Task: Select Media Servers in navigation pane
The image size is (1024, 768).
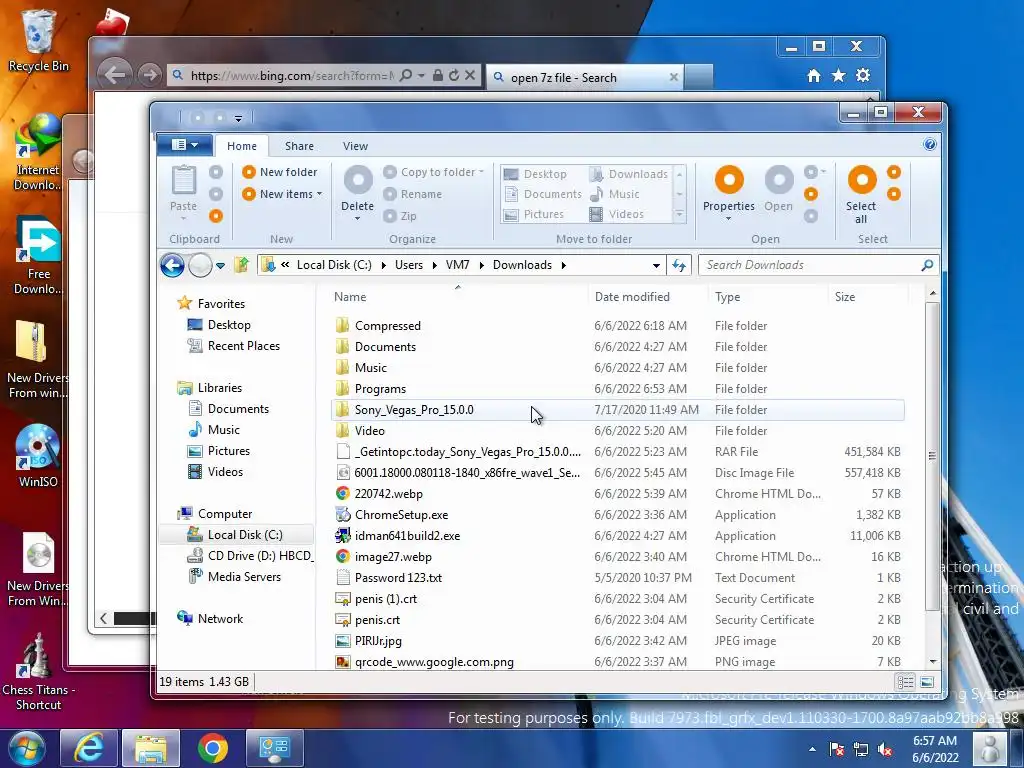Action: [x=235, y=577]
